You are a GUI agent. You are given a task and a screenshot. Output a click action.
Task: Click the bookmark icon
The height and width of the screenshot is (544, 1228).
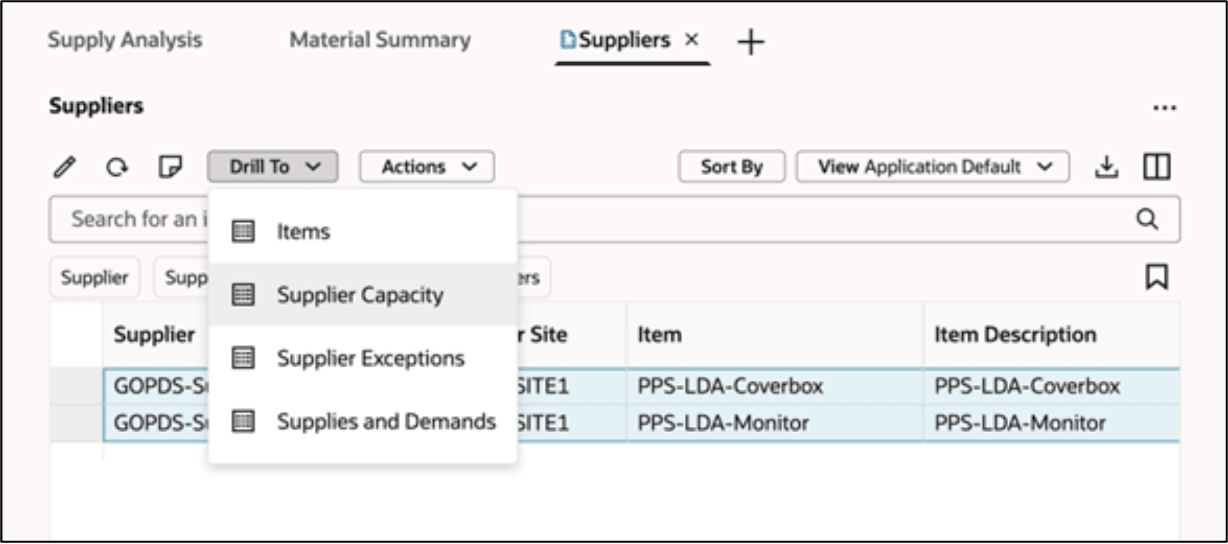(x=1157, y=278)
